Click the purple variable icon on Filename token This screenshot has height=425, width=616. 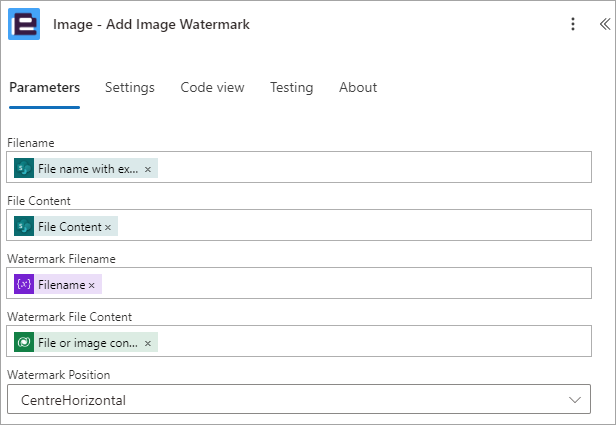click(x=24, y=284)
